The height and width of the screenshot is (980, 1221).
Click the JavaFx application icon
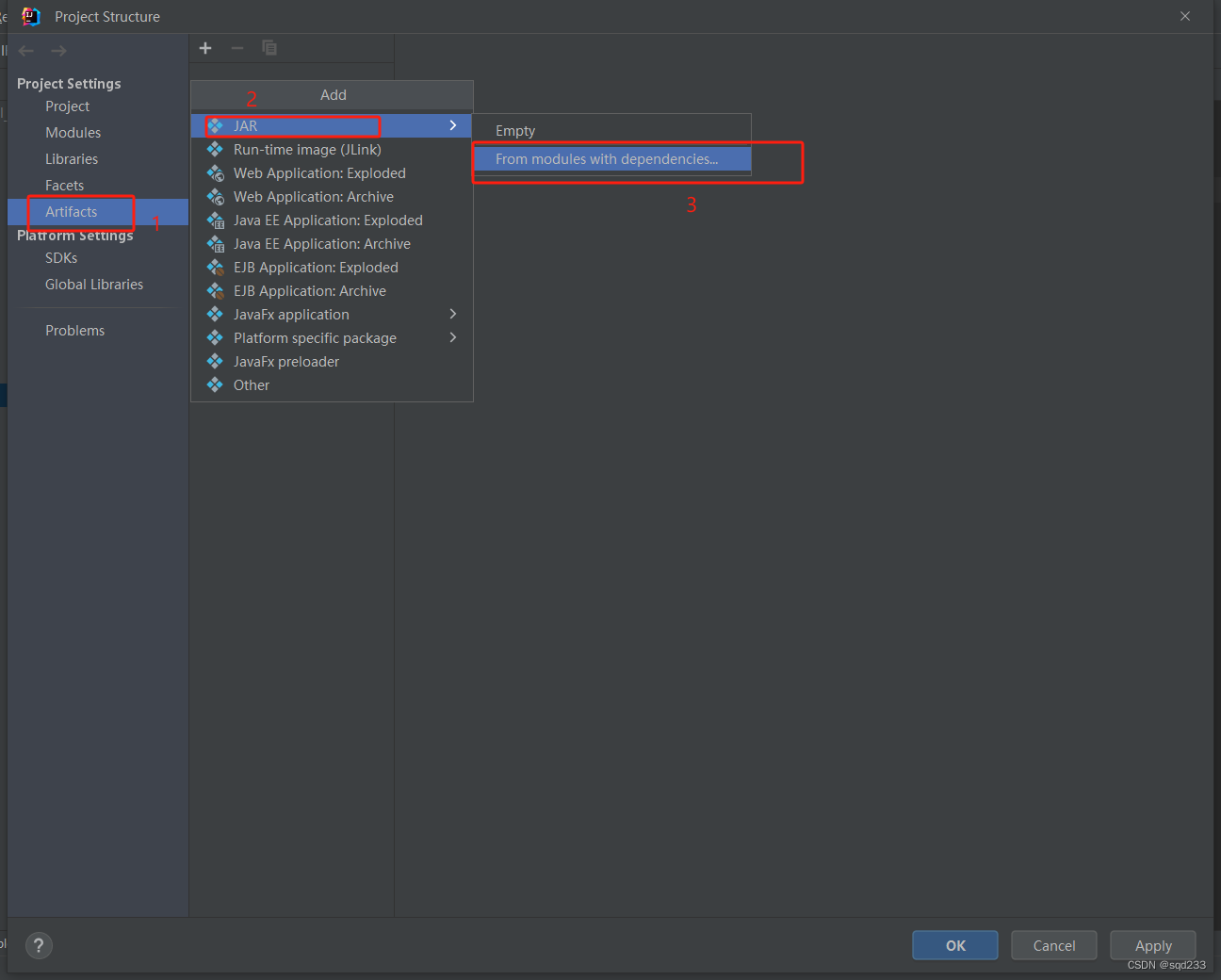pos(216,314)
